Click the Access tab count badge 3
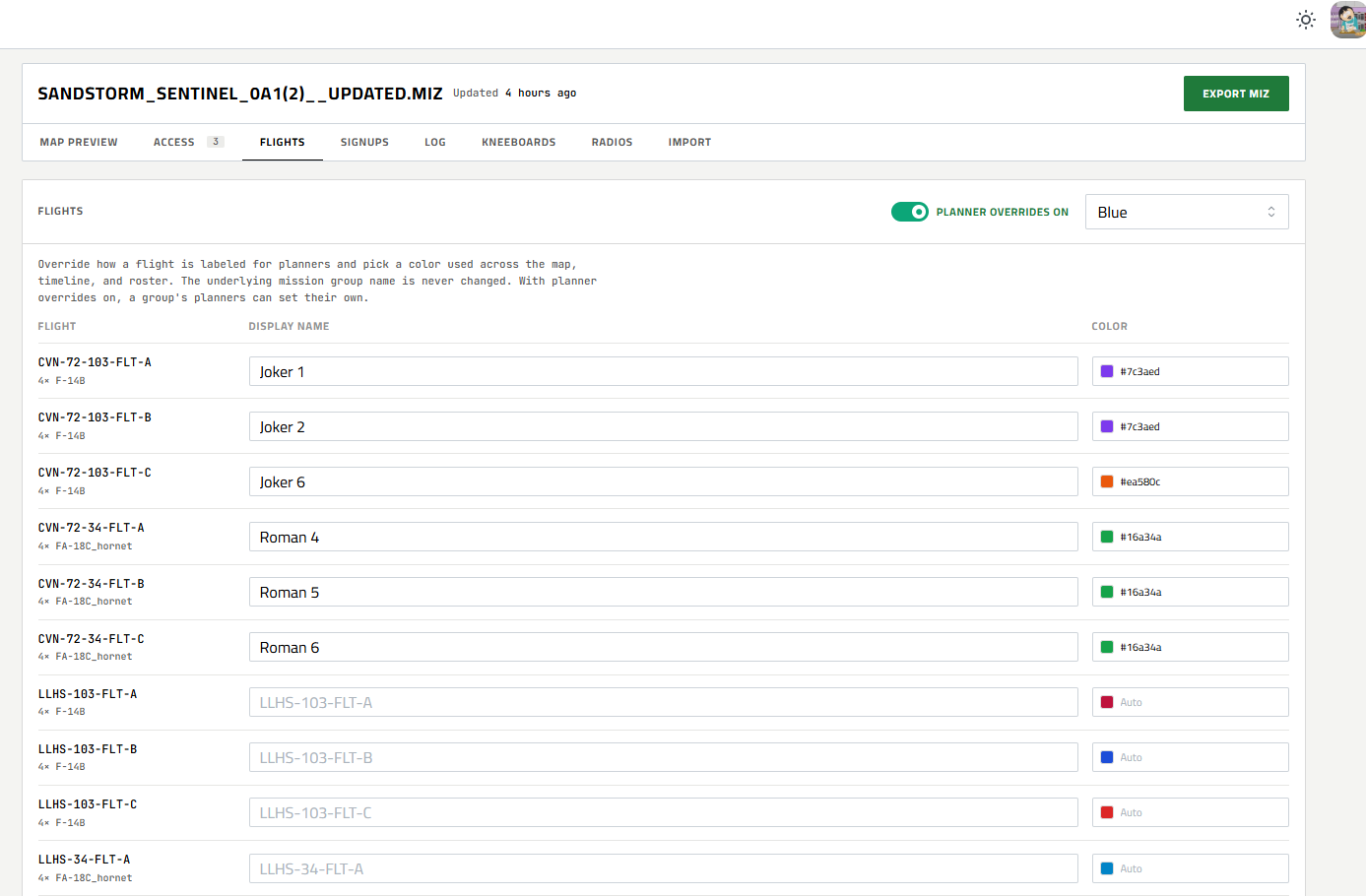The width and height of the screenshot is (1366, 896). click(216, 142)
